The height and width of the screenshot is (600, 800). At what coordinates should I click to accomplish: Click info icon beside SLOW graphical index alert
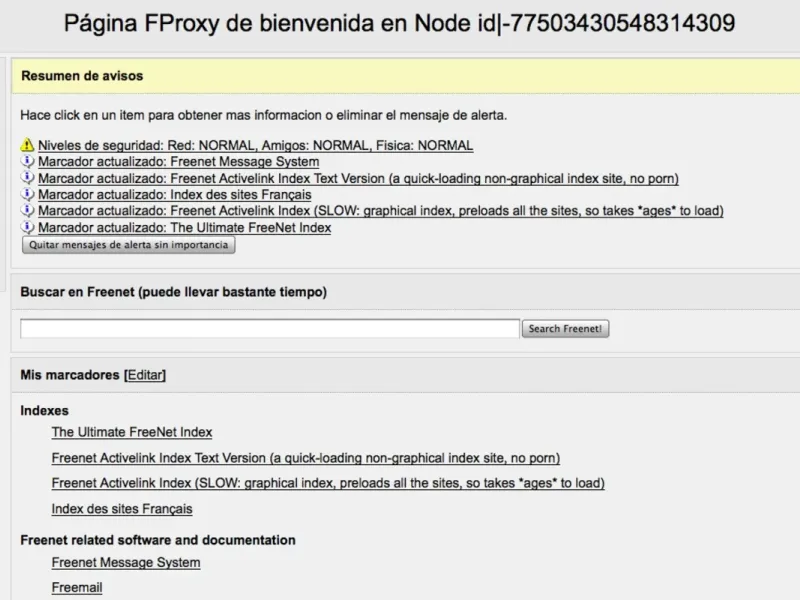coord(28,211)
